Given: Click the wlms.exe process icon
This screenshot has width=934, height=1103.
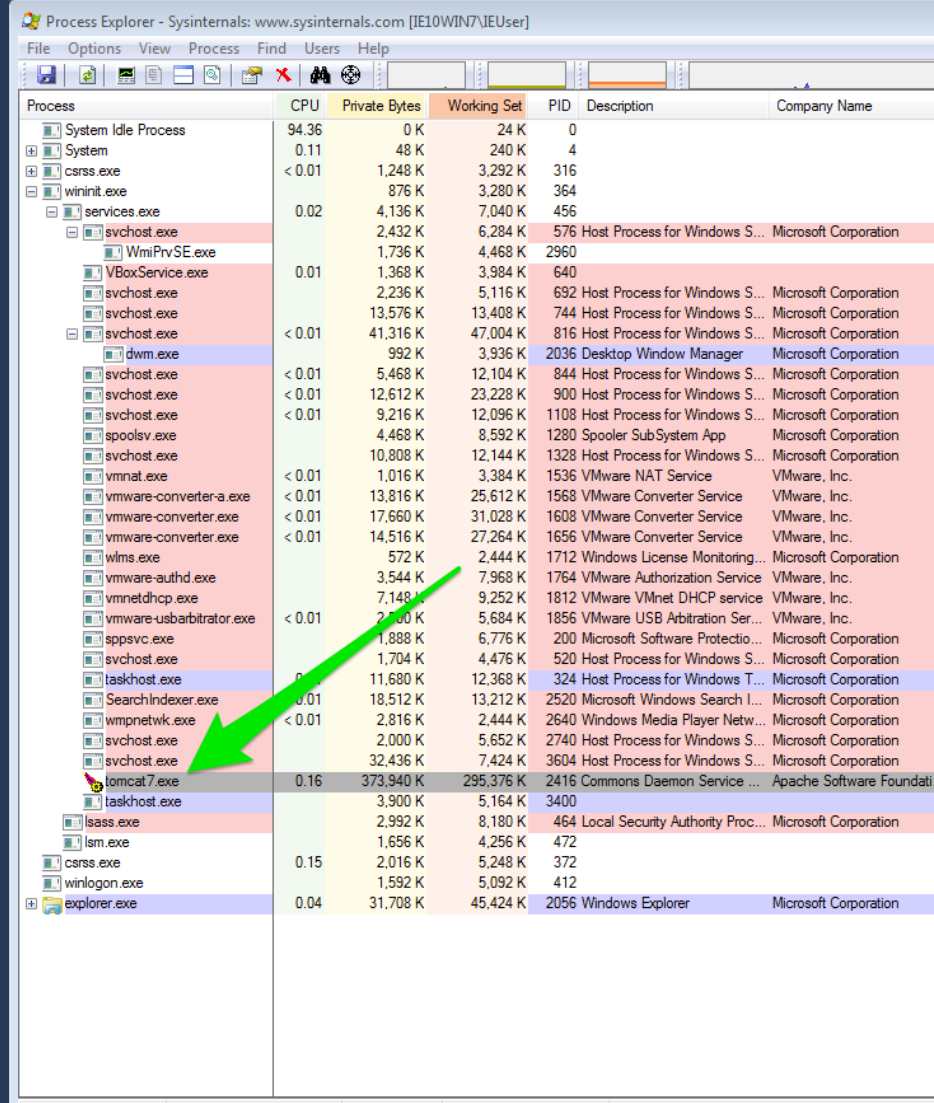Looking at the screenshot, I should click(93, 557).
